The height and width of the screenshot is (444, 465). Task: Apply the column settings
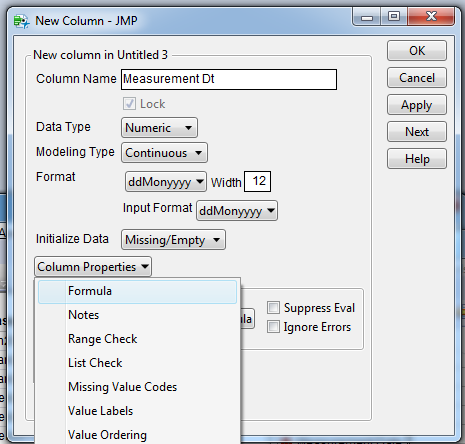tap(417, 105)
